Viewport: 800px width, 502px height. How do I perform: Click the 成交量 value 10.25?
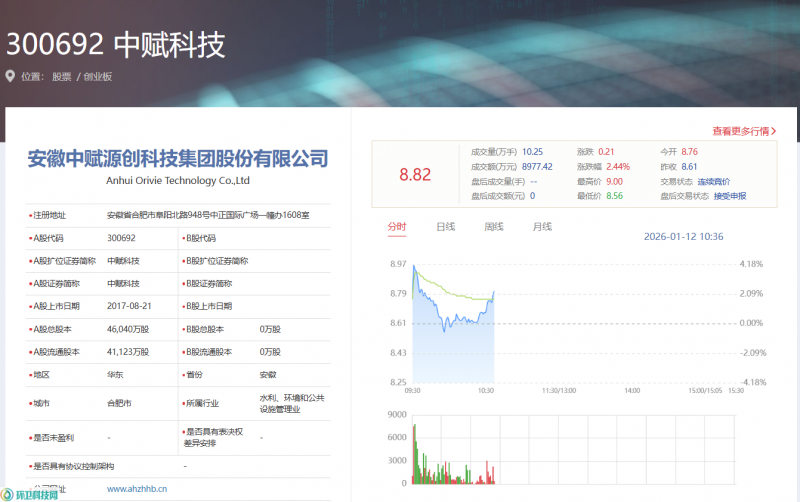click(x=532, y=152)
